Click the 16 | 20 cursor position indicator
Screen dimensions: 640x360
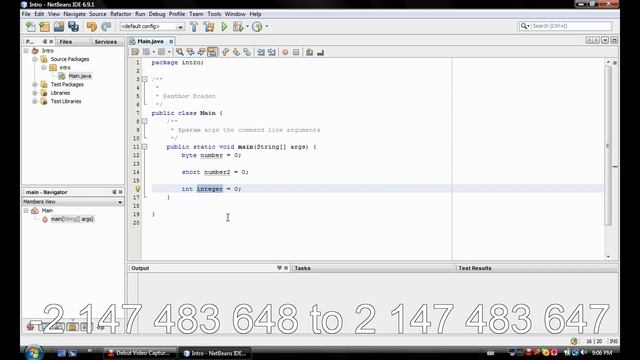point(594,341)
